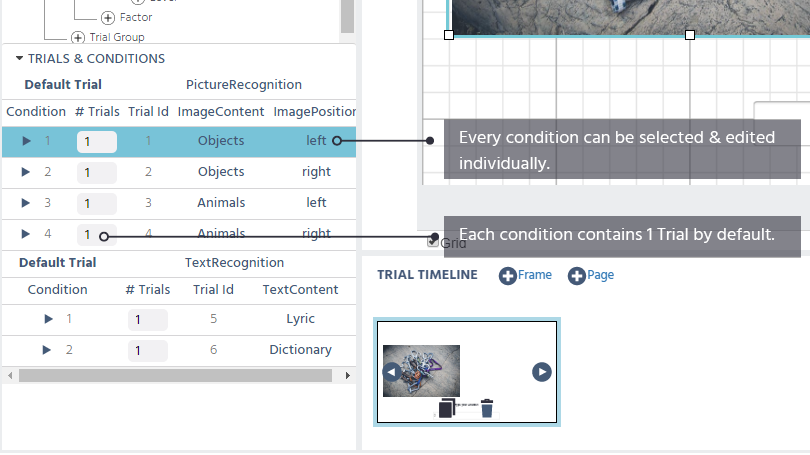Click the trash icon to delete frame
The width and height of the screenshot is (810, 455).
487,408
